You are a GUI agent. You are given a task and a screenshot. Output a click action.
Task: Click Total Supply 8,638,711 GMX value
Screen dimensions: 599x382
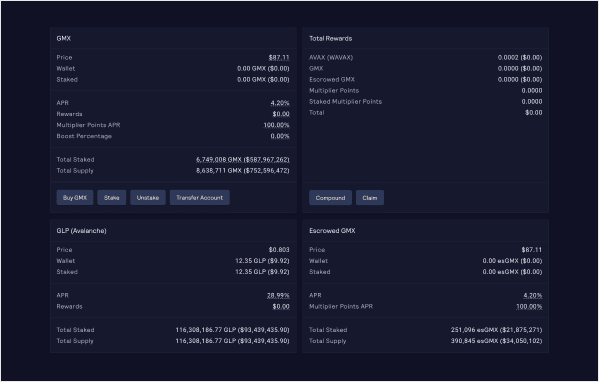coord(243,171)
